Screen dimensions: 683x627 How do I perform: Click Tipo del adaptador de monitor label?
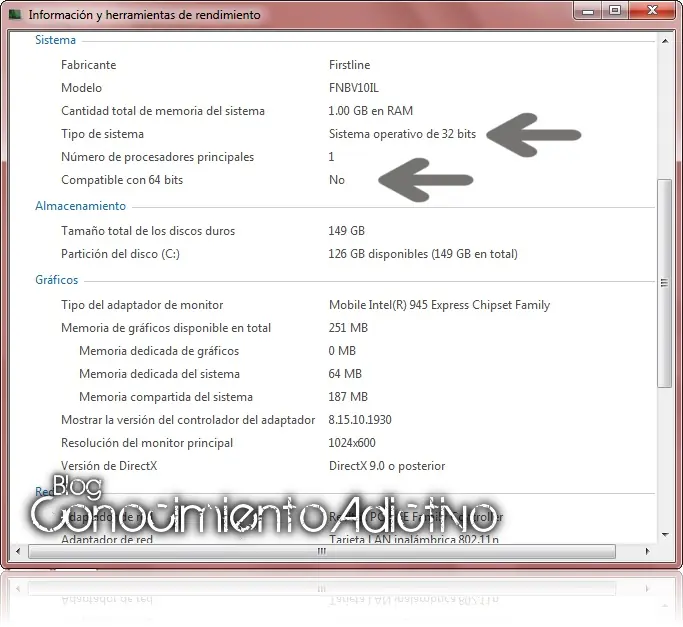(x=142, y=305)
